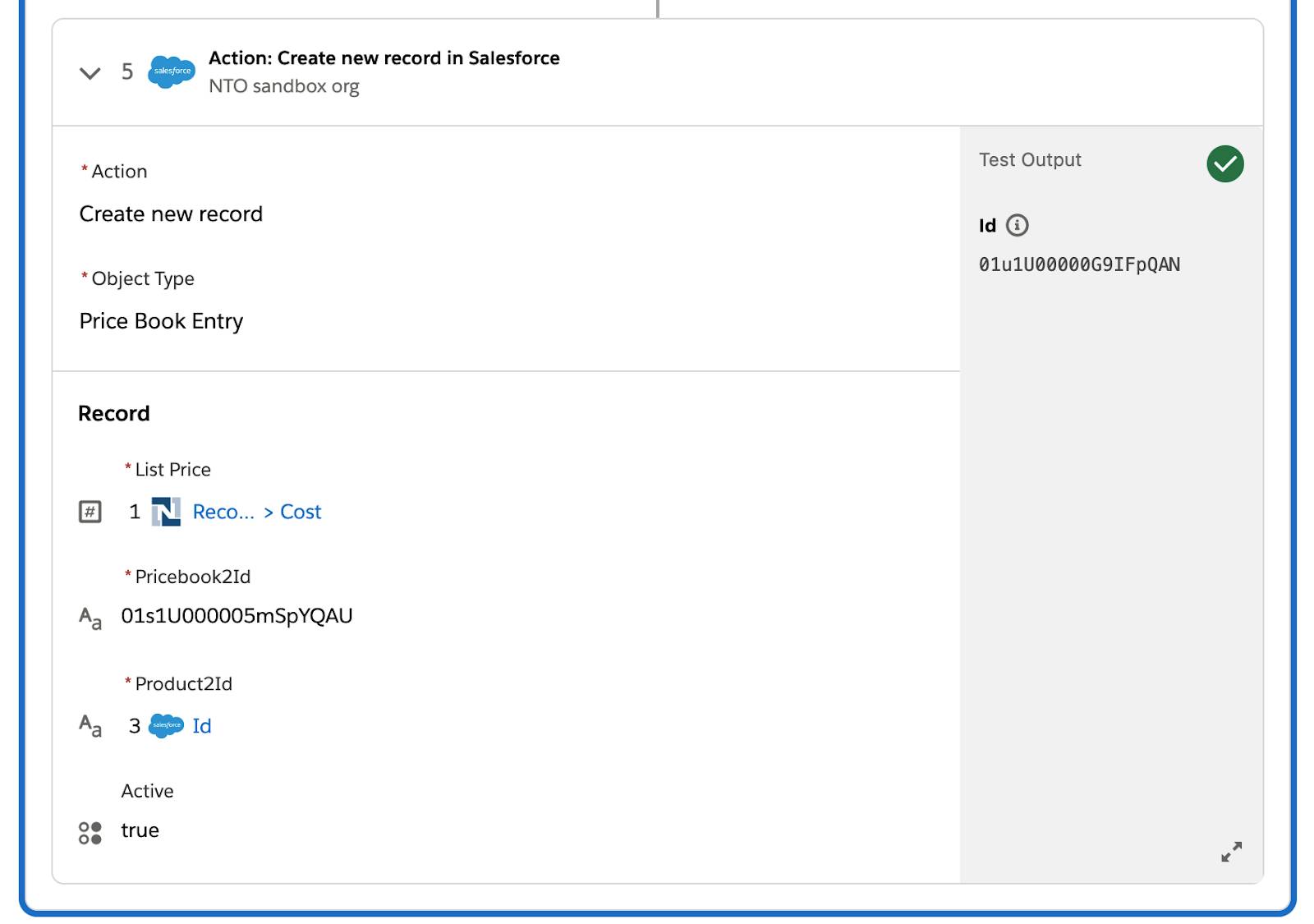Click the Active field label
This screenshot has height=924, width=1314.
click(148, 791)
